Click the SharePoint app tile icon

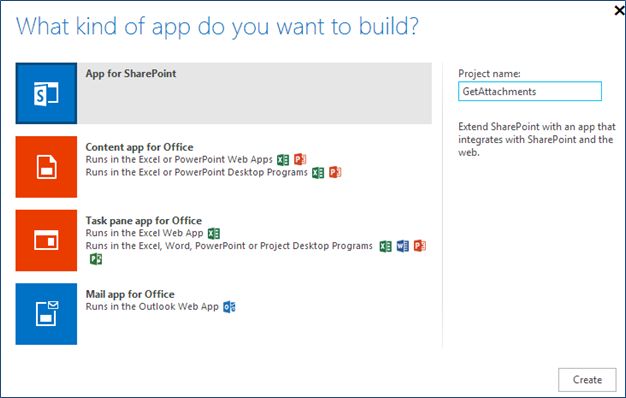pos(46,93)
